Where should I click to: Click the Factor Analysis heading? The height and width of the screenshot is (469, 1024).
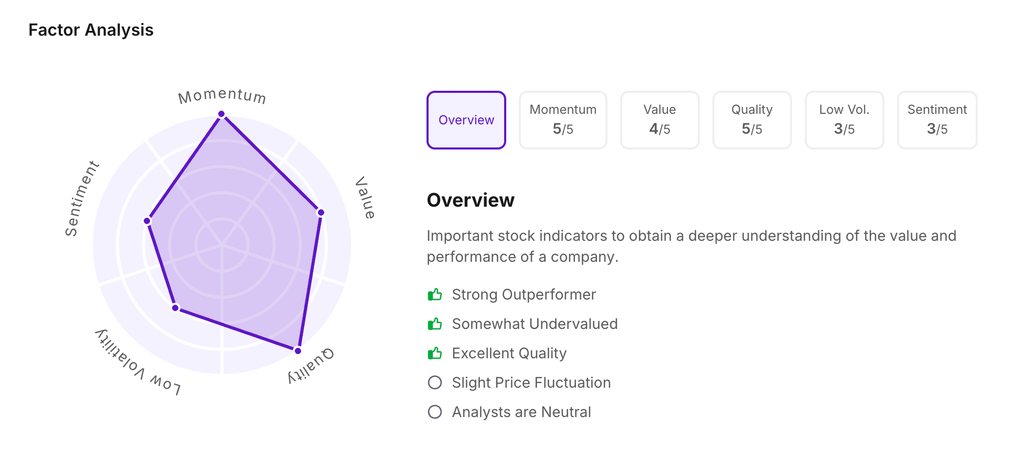click(91, 30)
